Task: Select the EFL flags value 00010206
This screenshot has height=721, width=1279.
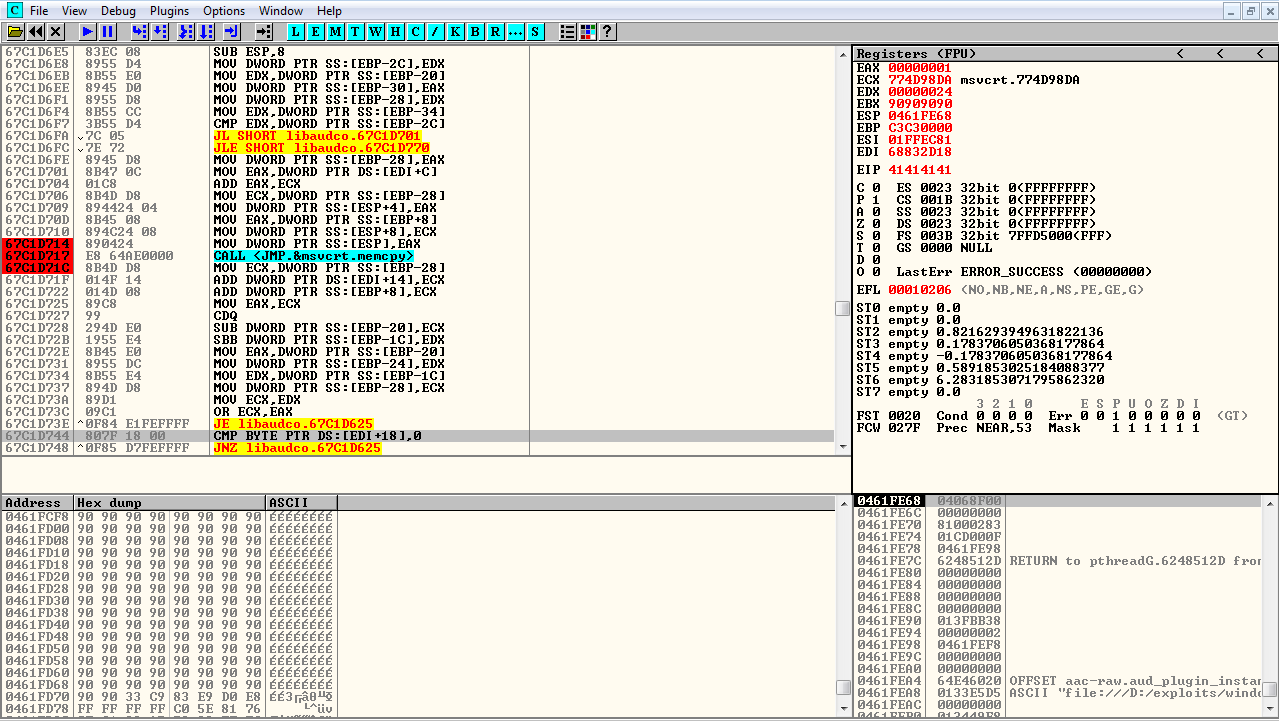Action: pyautogui.click(x=920, y=290)
